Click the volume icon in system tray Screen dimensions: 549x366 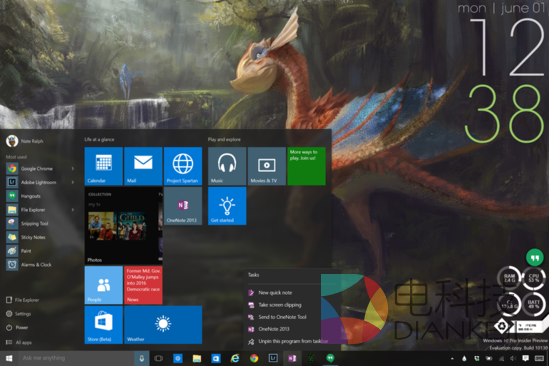(513, 359)
